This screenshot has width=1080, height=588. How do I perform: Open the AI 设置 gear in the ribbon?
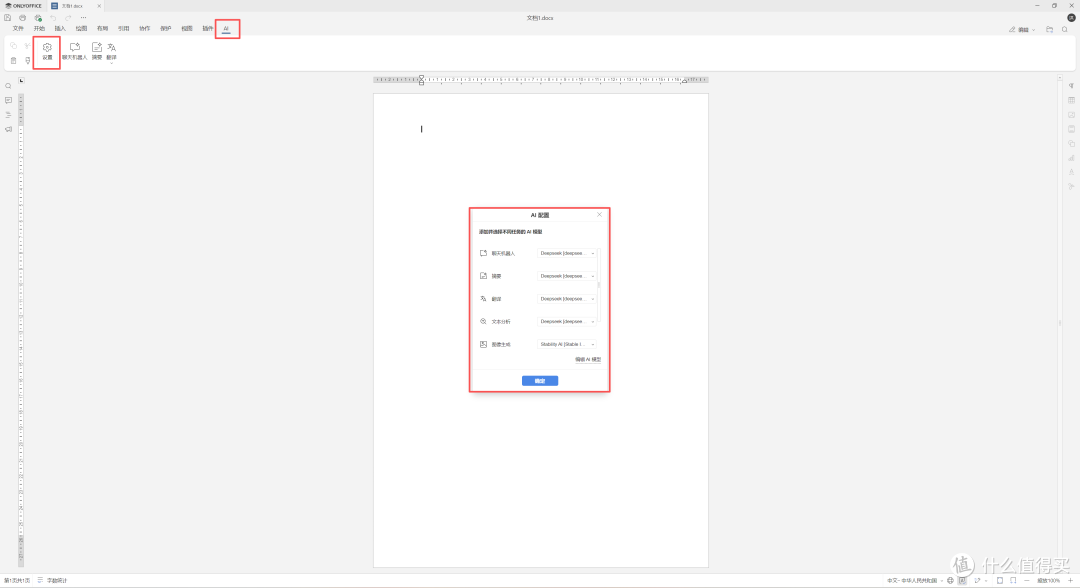click(x=47, y=52)
